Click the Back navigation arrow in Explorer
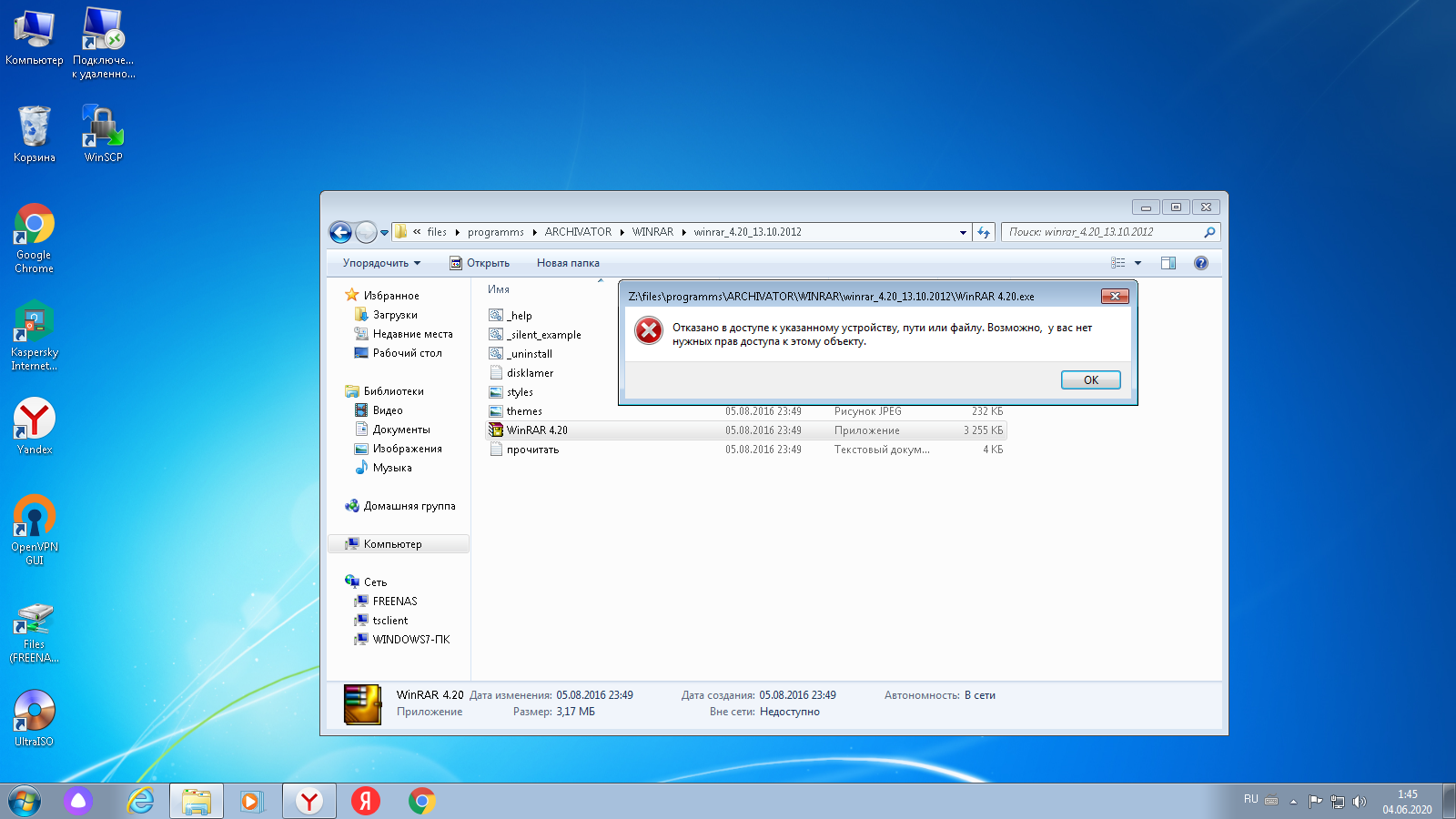Viewport: 1456px width, 819px height. [340, 233]
